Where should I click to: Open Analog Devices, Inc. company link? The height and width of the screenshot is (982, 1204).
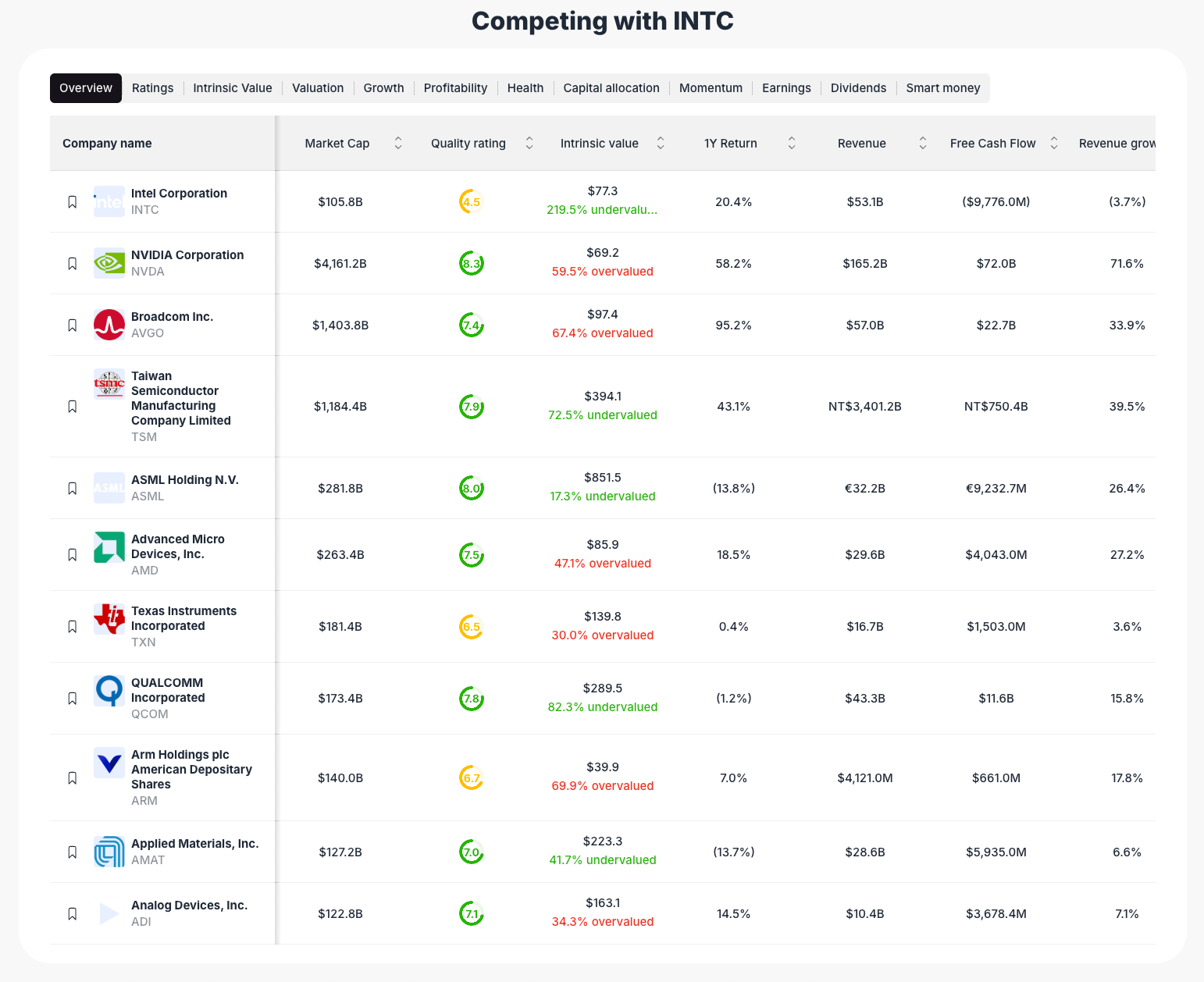(x=189, y=906)
